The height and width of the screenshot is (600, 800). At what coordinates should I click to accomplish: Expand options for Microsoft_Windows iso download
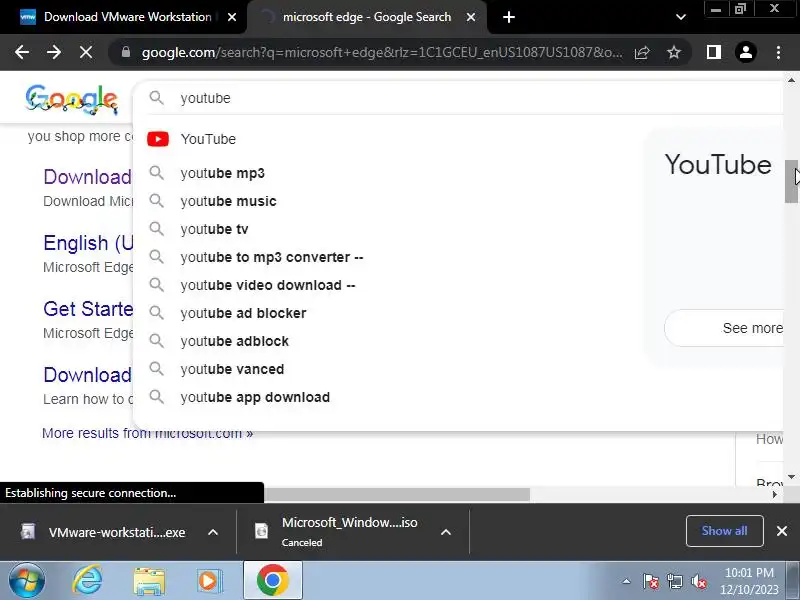click(445, 532)
